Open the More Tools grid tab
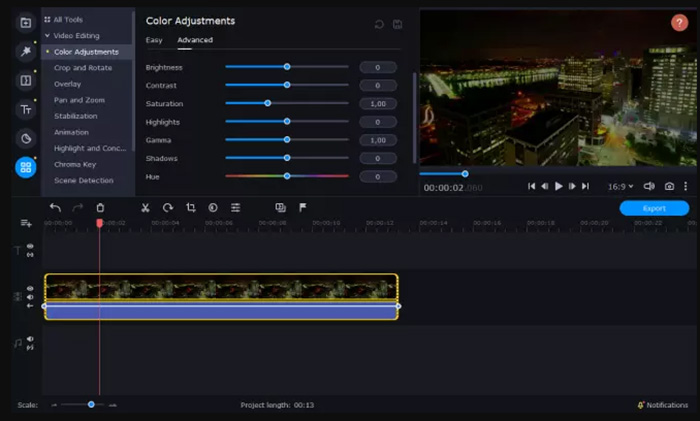Screen dimensions: 700x421 coord(25,167)
